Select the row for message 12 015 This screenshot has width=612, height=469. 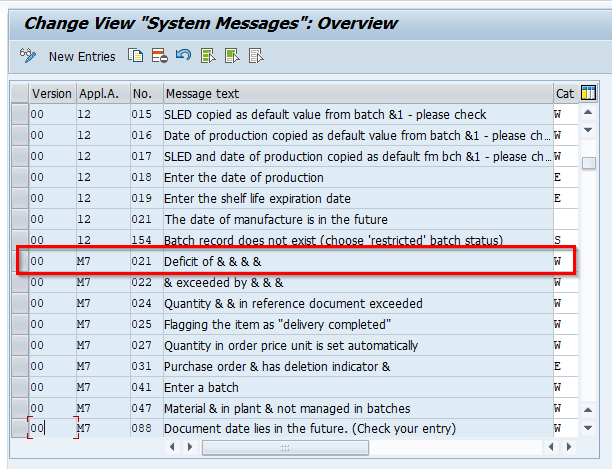coord(20,114)
